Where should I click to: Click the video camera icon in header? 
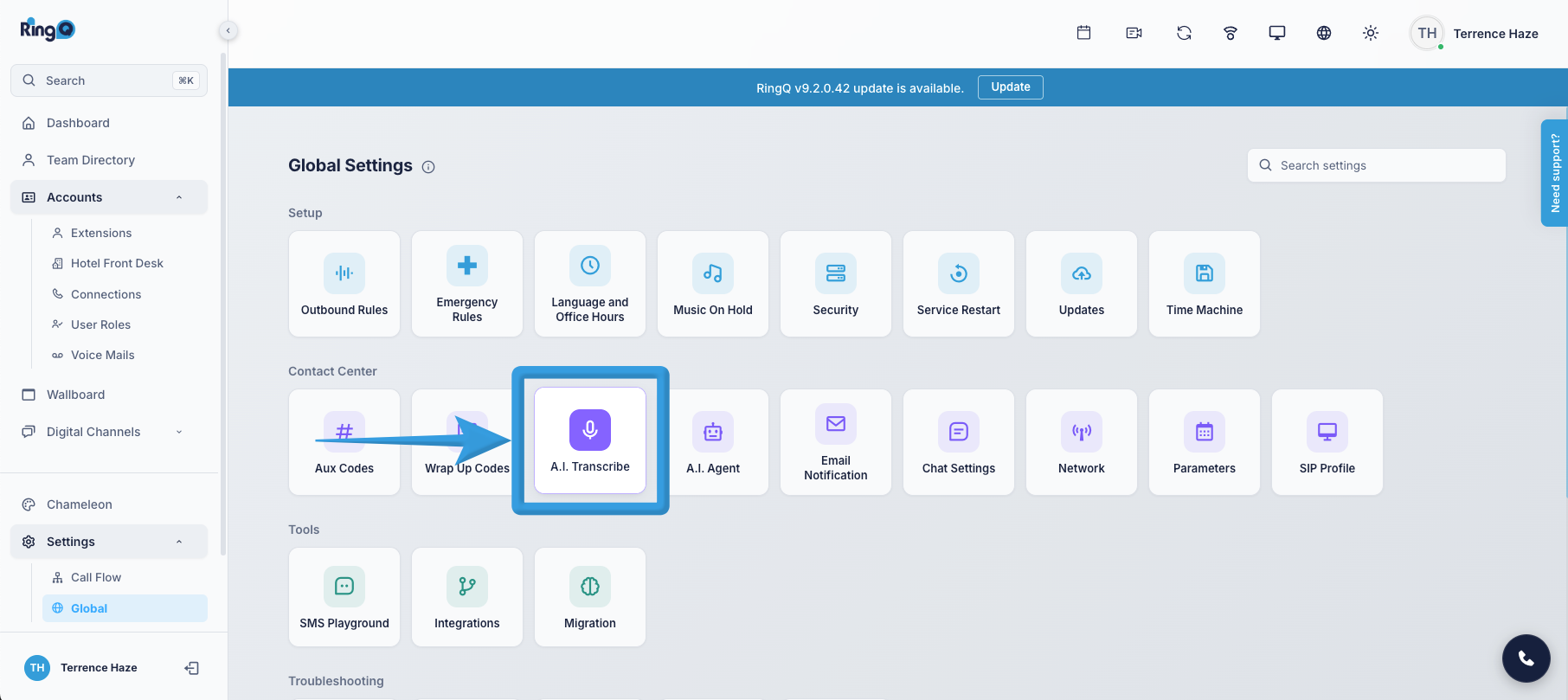tap(1134, 33)
